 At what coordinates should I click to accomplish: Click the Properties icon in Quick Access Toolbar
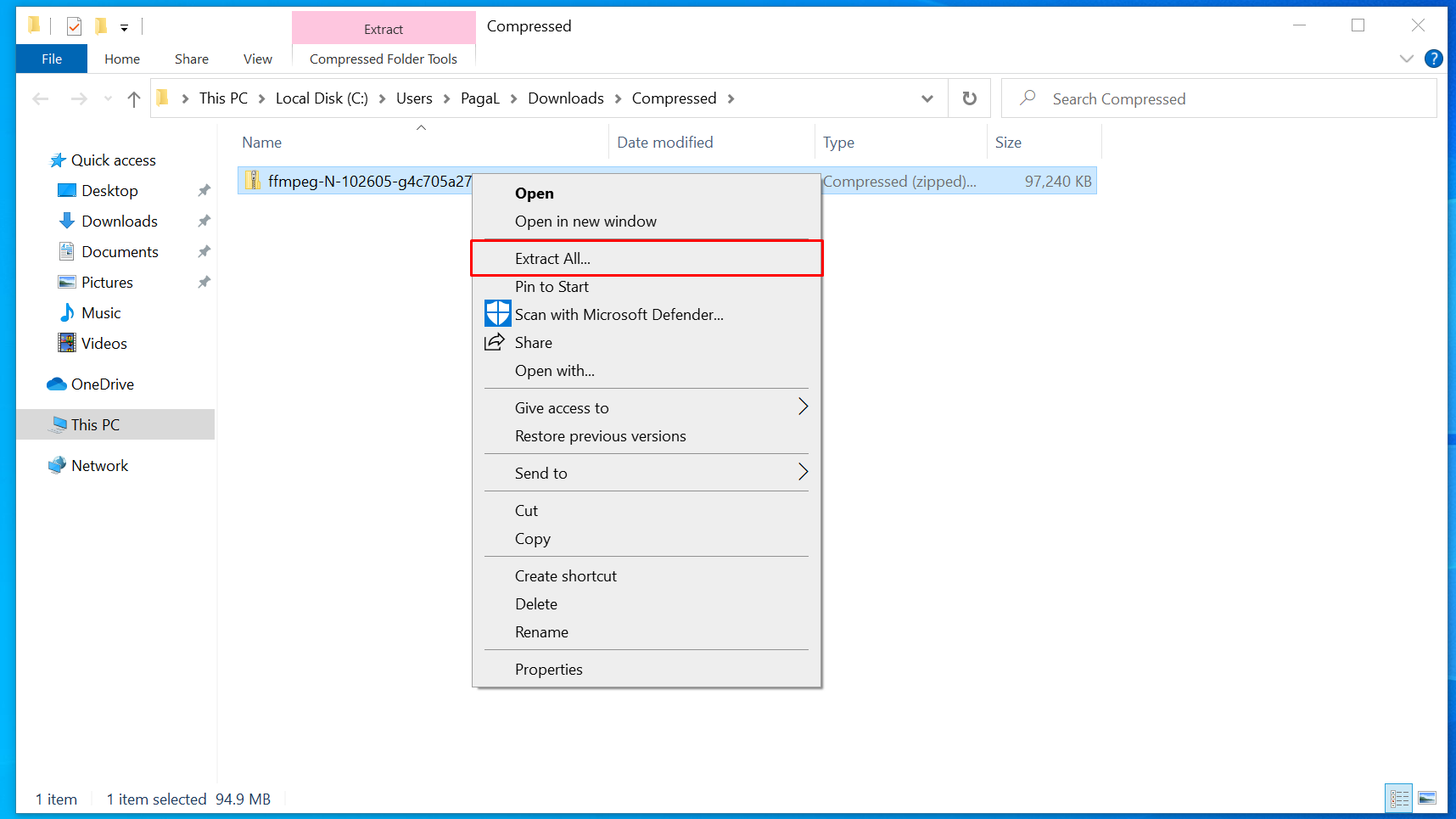point(75,27)
